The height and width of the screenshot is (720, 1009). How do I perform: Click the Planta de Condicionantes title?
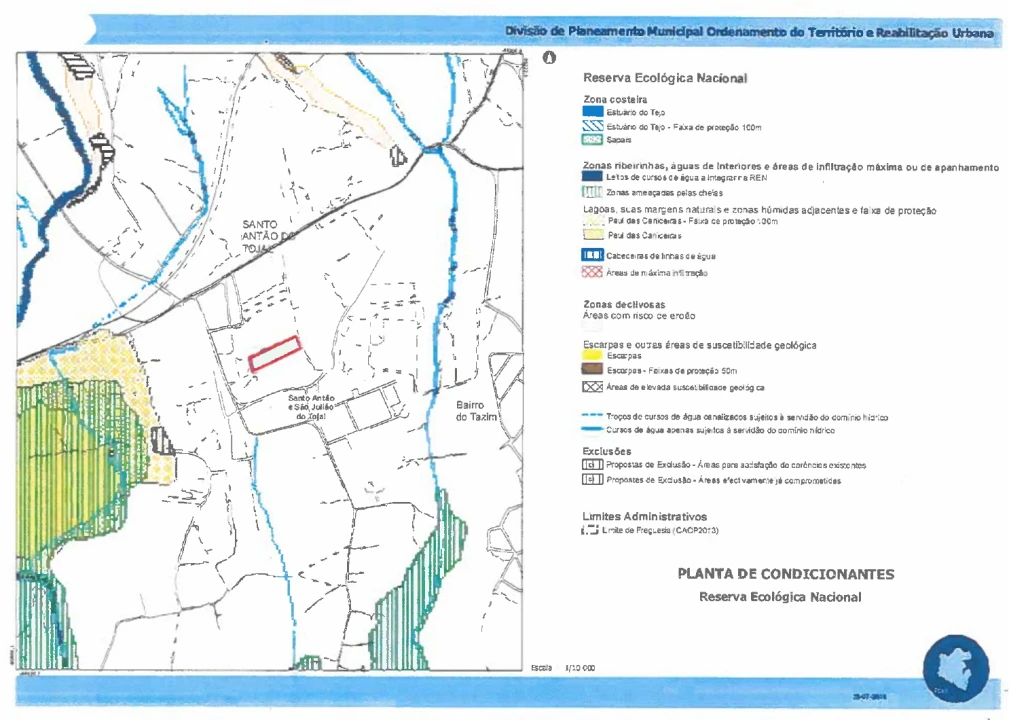tap(785, 575)
